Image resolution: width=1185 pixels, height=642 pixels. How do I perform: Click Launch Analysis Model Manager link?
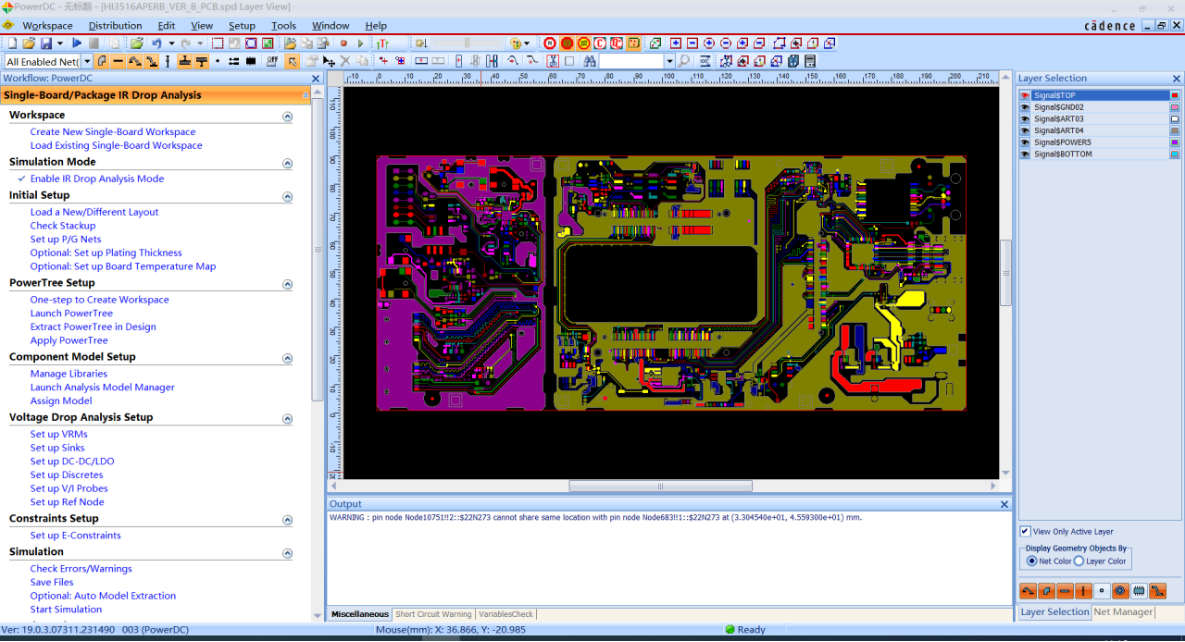[102, 387]
